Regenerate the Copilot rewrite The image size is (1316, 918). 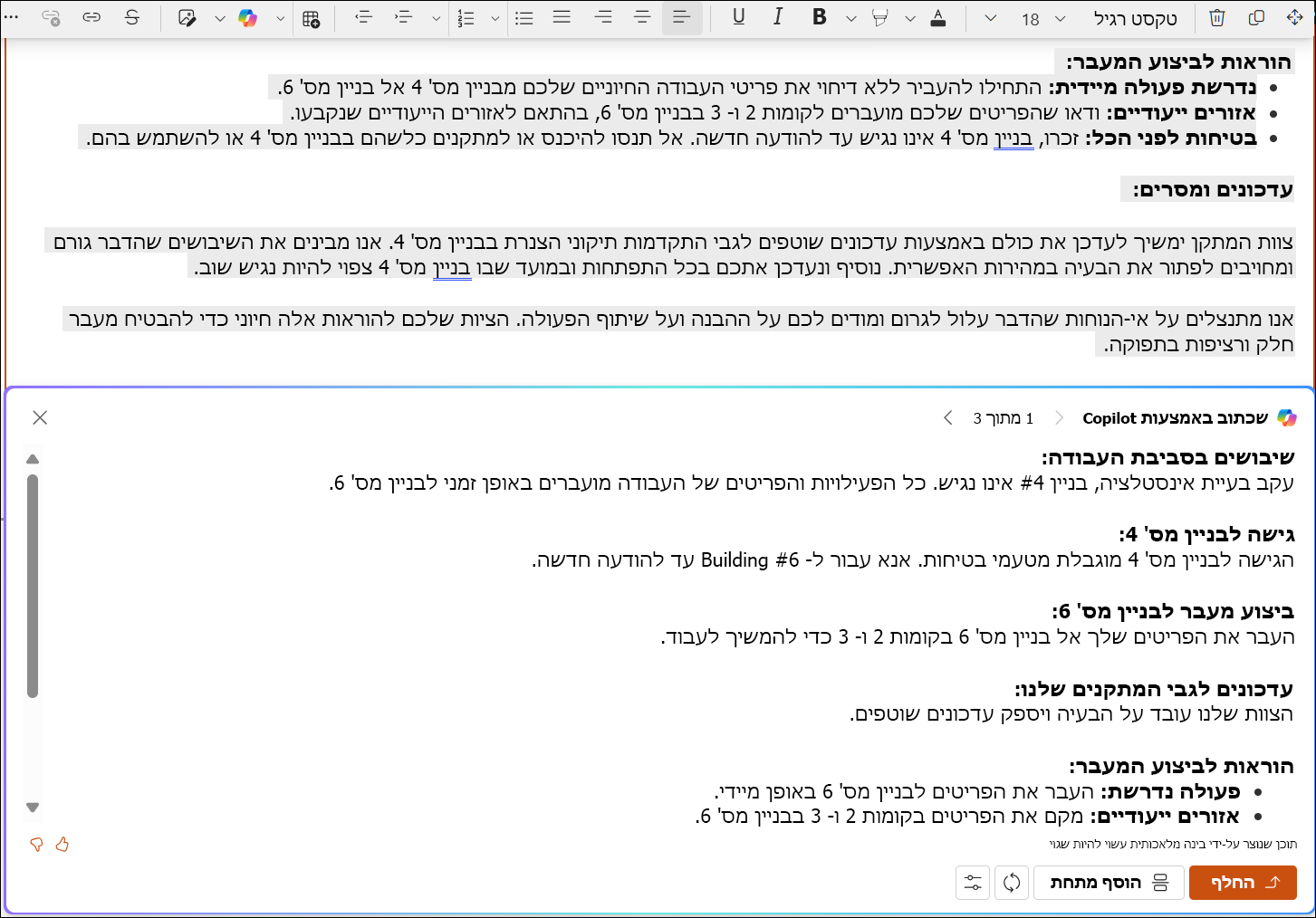coord(1012,882)
